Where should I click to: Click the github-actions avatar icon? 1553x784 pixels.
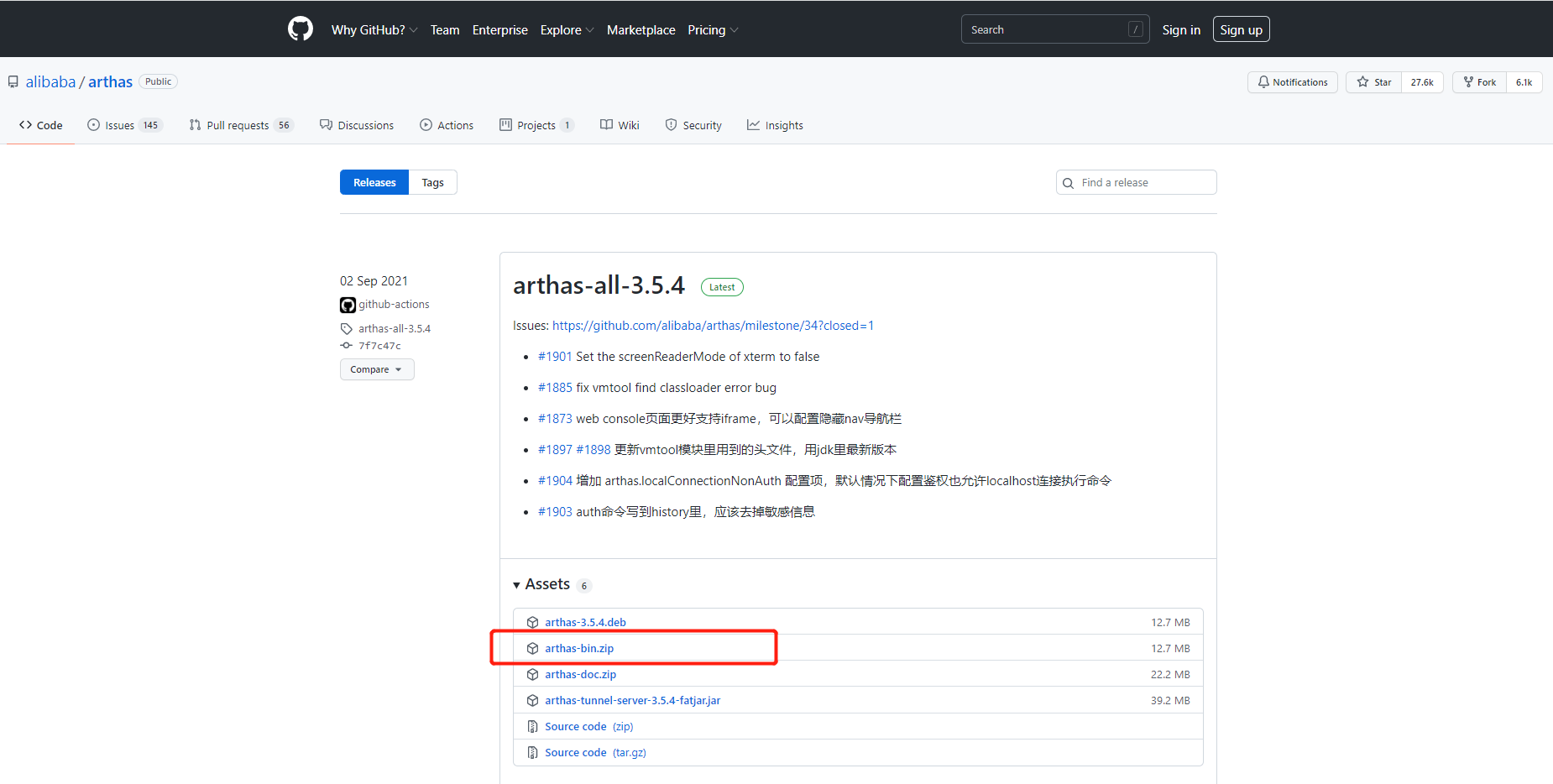coord(348,305)
